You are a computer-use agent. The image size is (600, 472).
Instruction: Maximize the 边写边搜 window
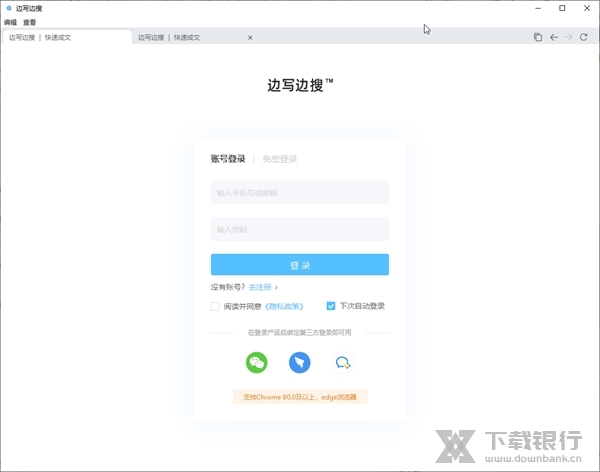(x=562, y=8)
